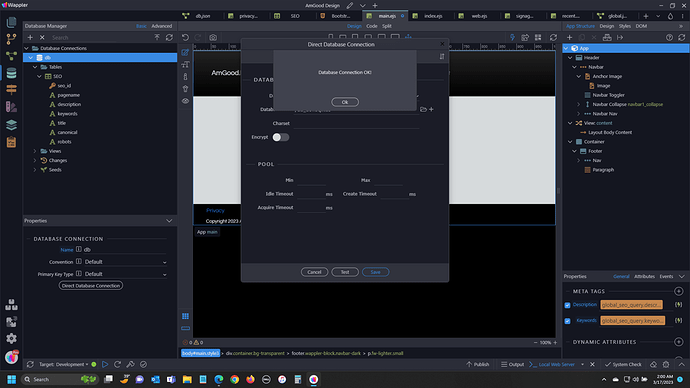Add a new item in Database Manager
The height and width of the screenshot is (388, 690).
tap(30, 37)
